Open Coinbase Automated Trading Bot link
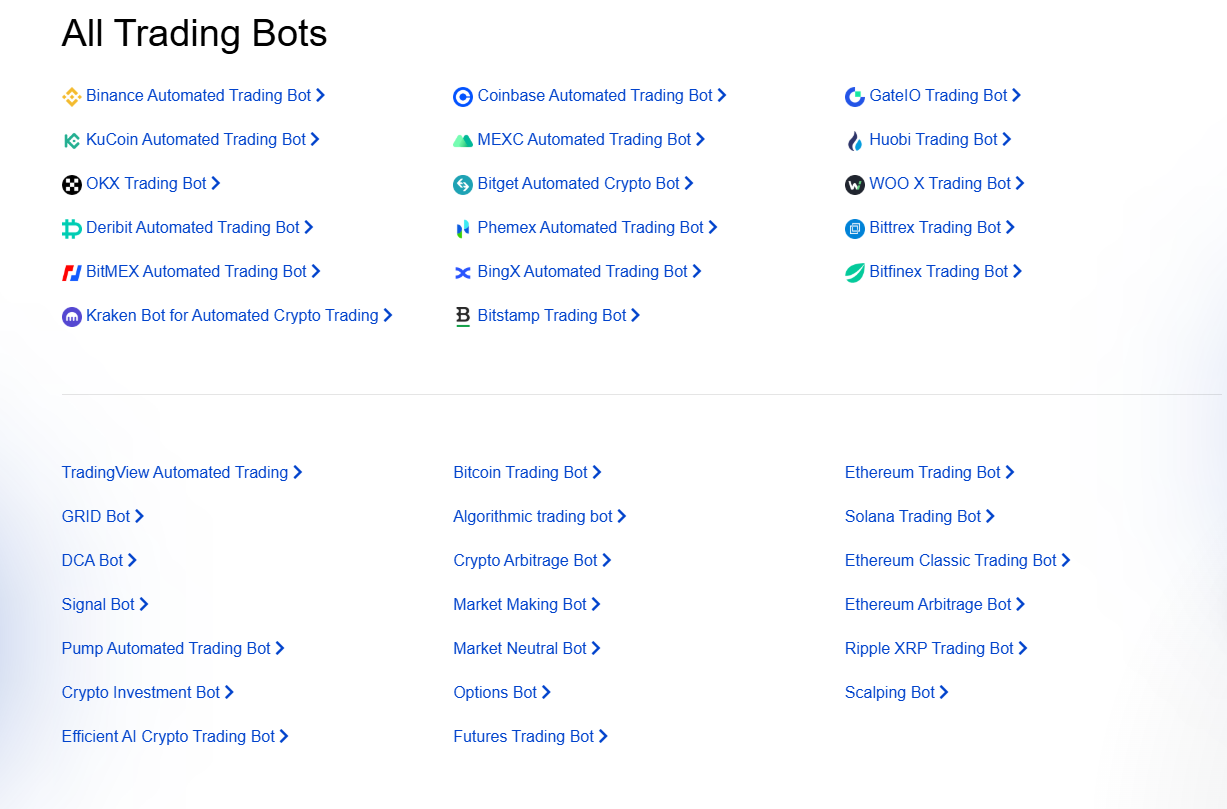This screenshot has width=1227, height=809. click(x=602, y=96)
